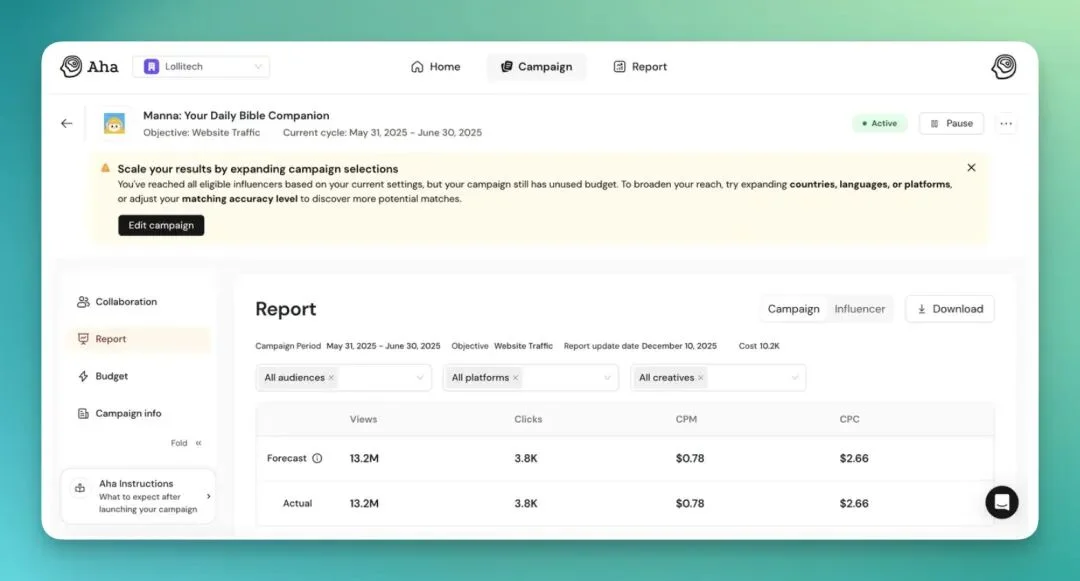Remove the All audiences filter tag
Screen dimensions: 1080x581
(x=332, y=378)
